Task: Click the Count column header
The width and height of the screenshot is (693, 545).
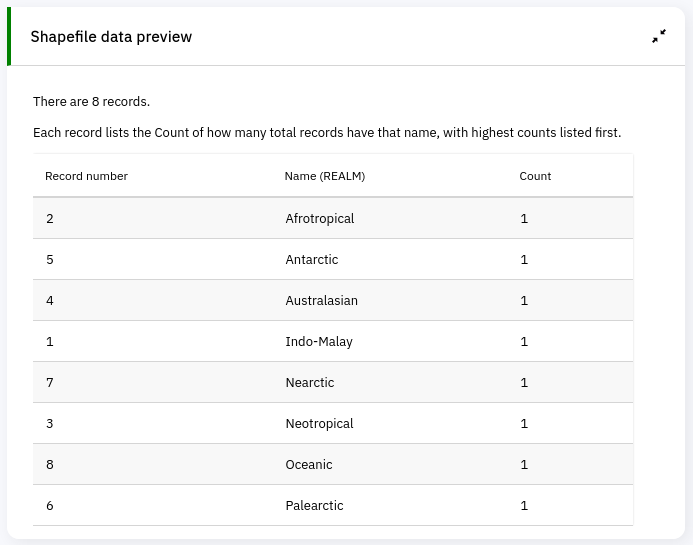Action: point(535,176)
